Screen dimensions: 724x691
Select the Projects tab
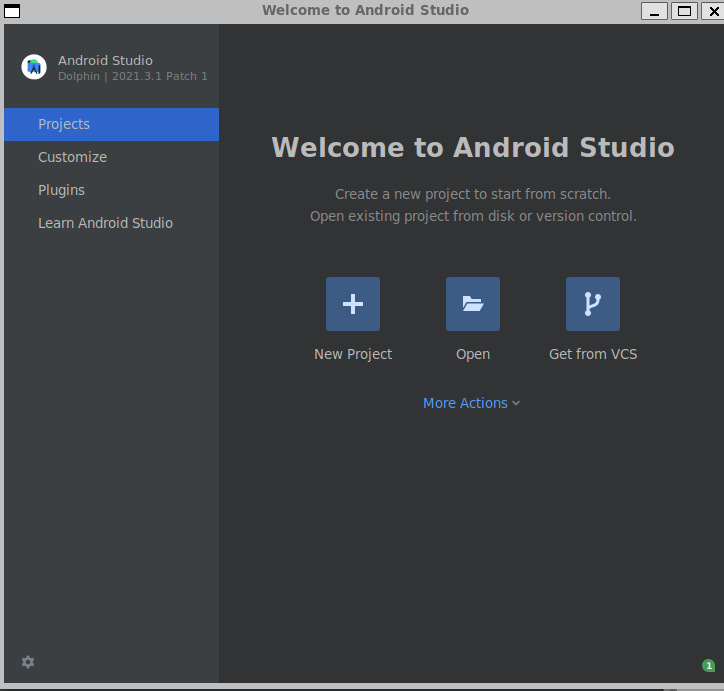[x=111, y=124]
